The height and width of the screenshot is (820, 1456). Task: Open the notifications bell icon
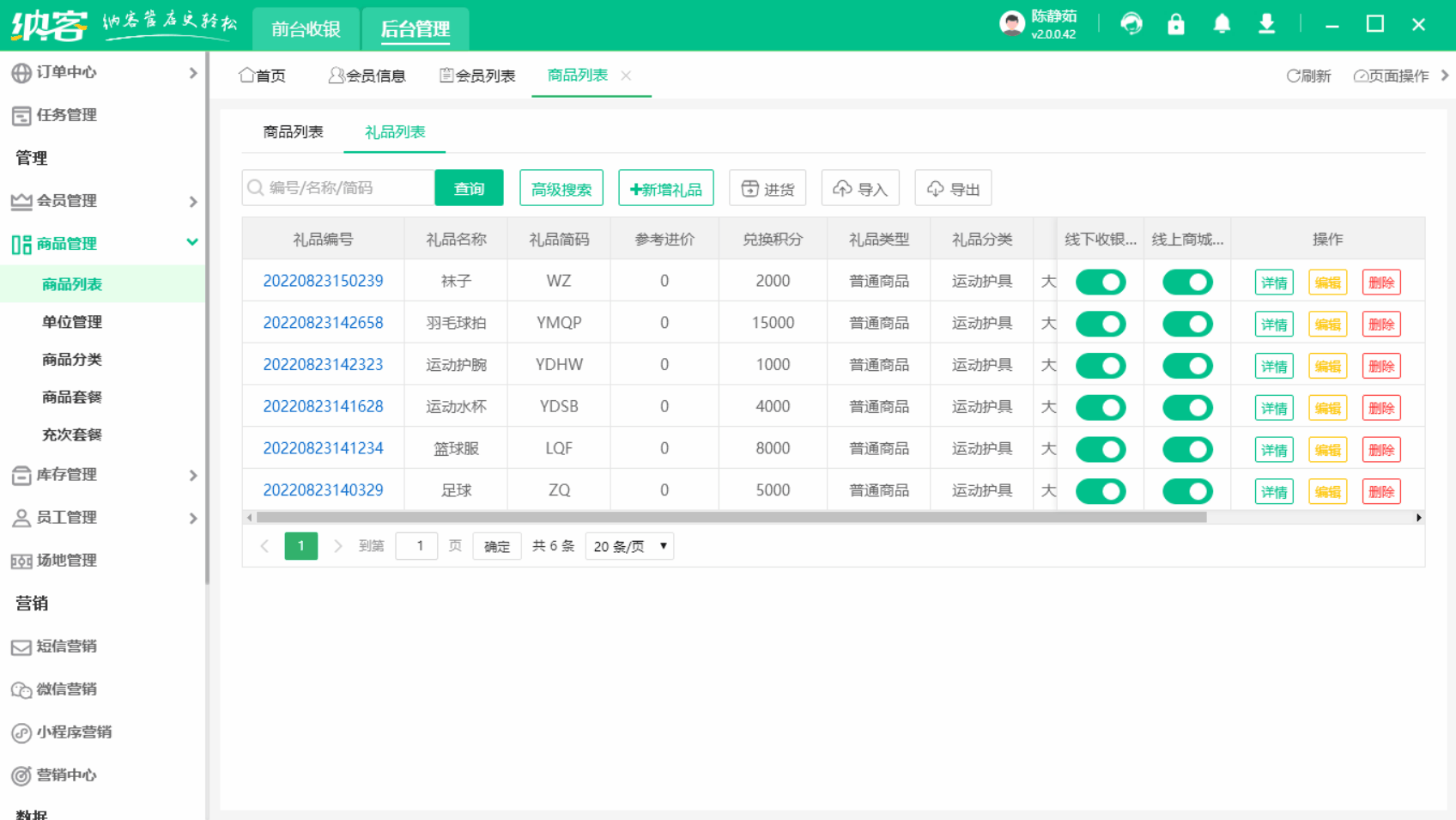point(1222,24)
